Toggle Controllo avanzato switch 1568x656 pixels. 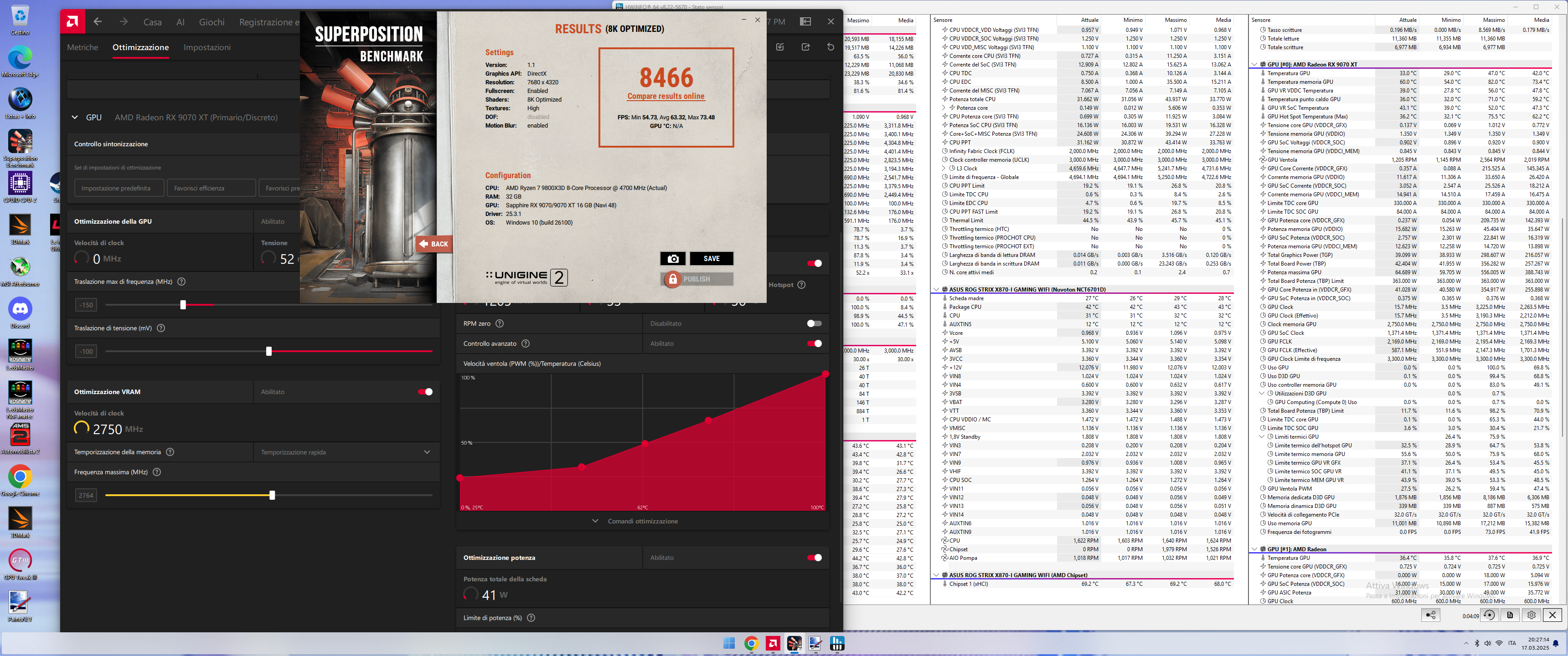(815, 344)
